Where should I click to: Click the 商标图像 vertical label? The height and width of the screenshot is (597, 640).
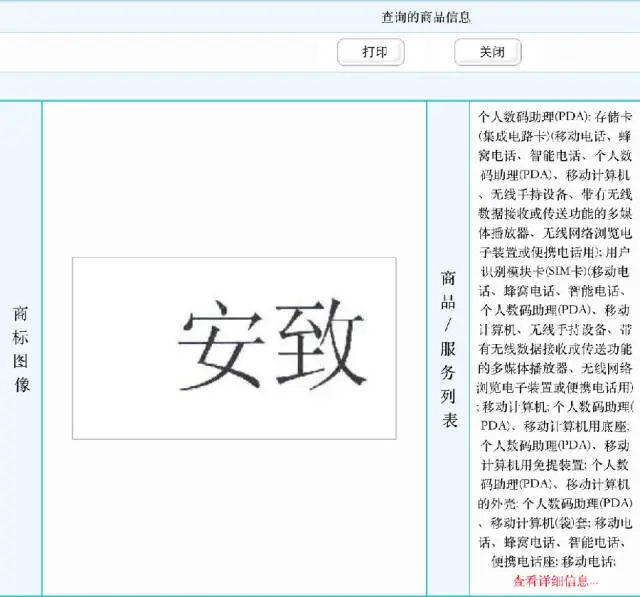tap(21, 349)
